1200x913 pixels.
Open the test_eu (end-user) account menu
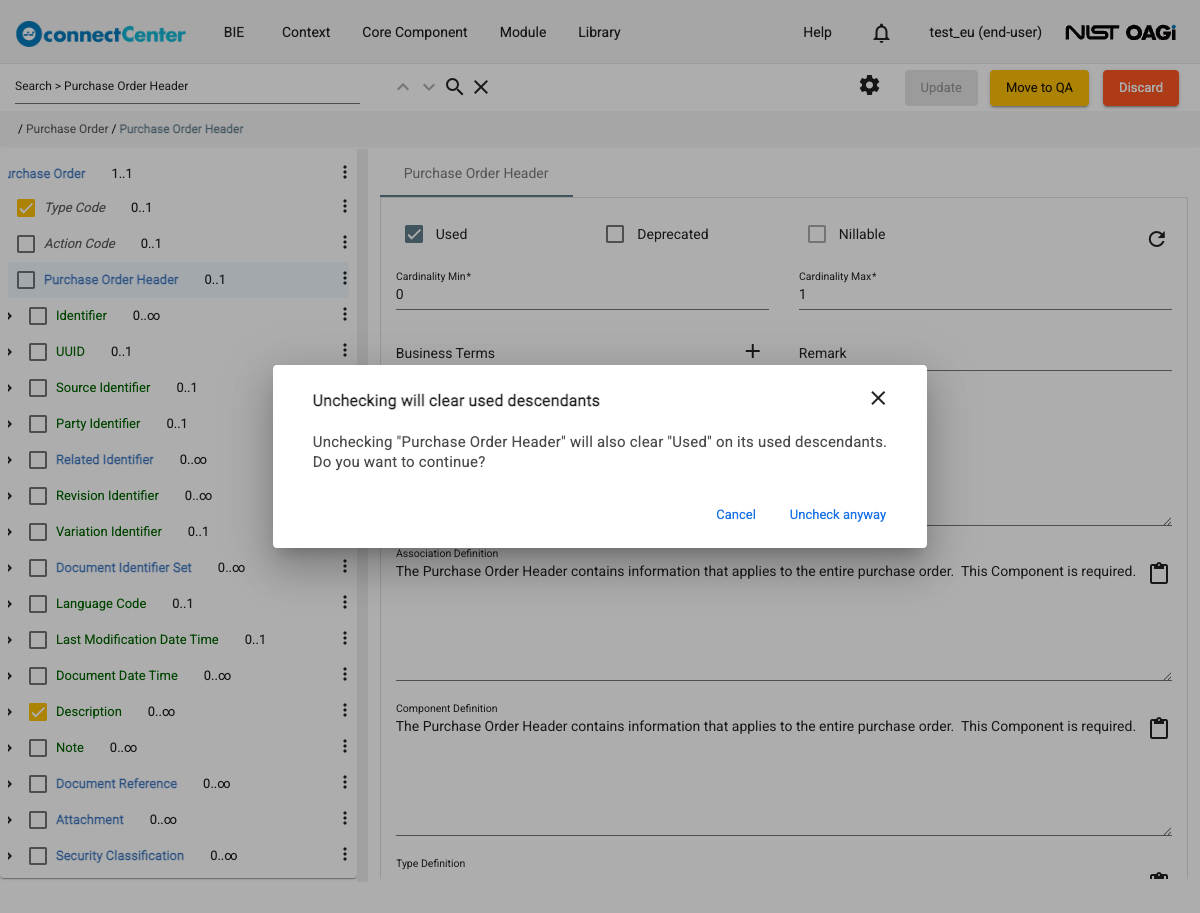tap(985, 32)
